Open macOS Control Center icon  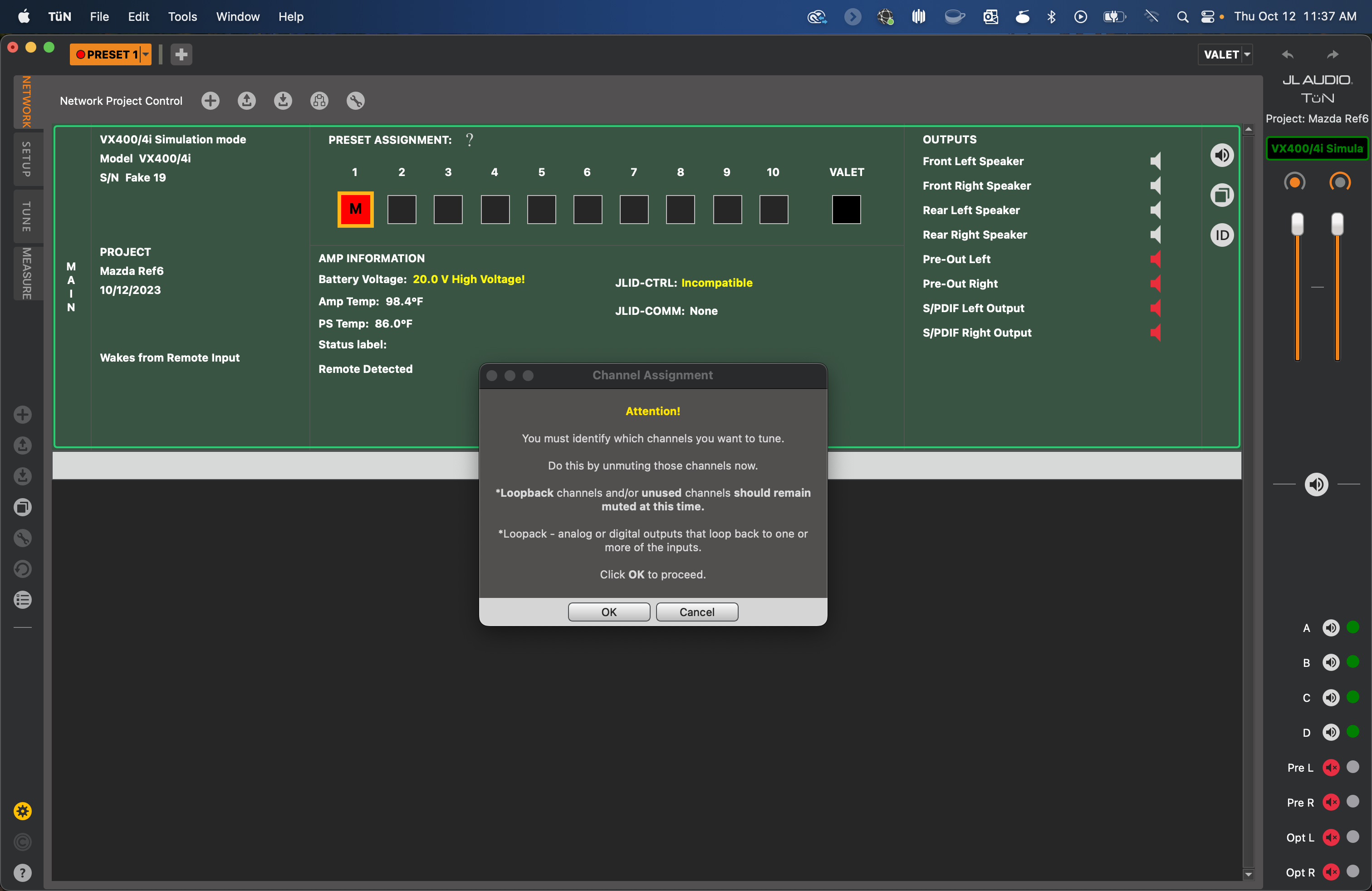1207,17
